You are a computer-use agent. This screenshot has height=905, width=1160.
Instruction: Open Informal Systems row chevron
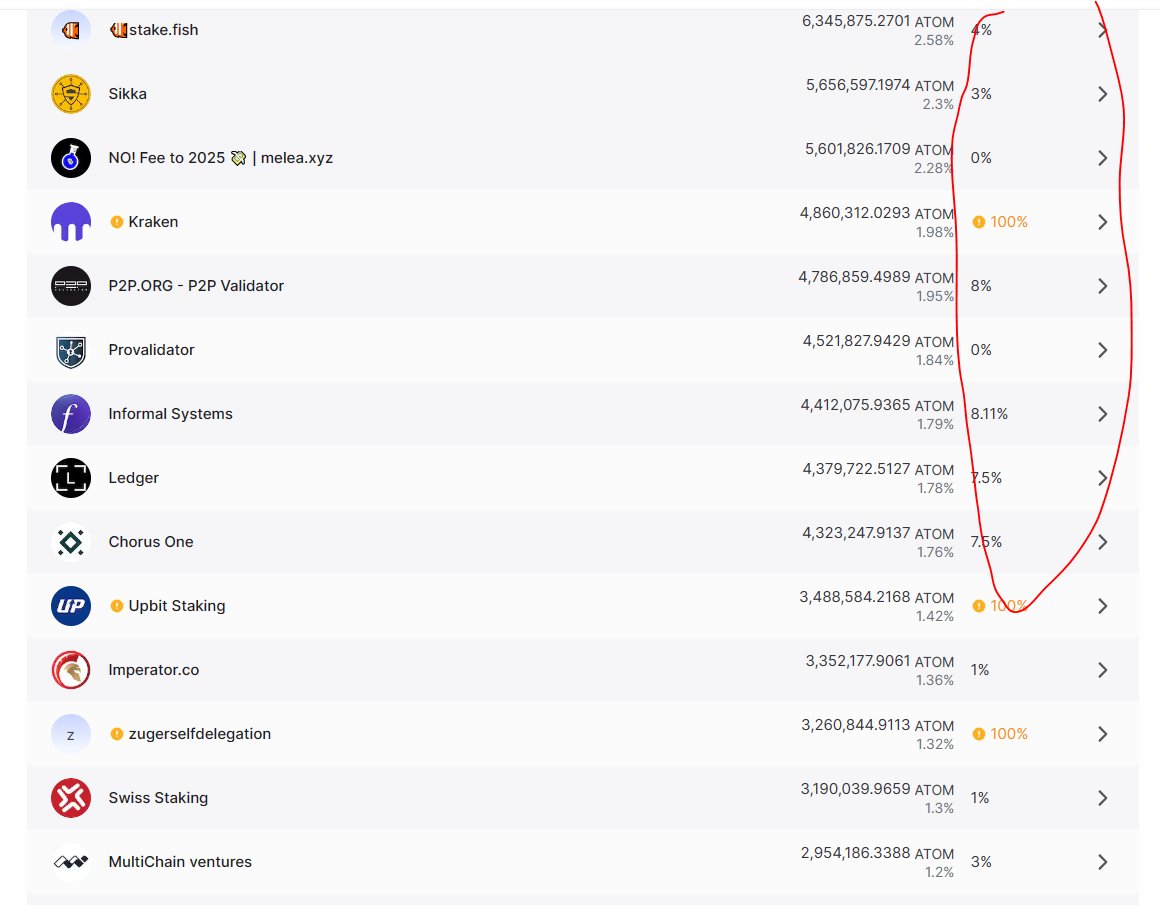pyautogui.click(x=1103, y=414)
